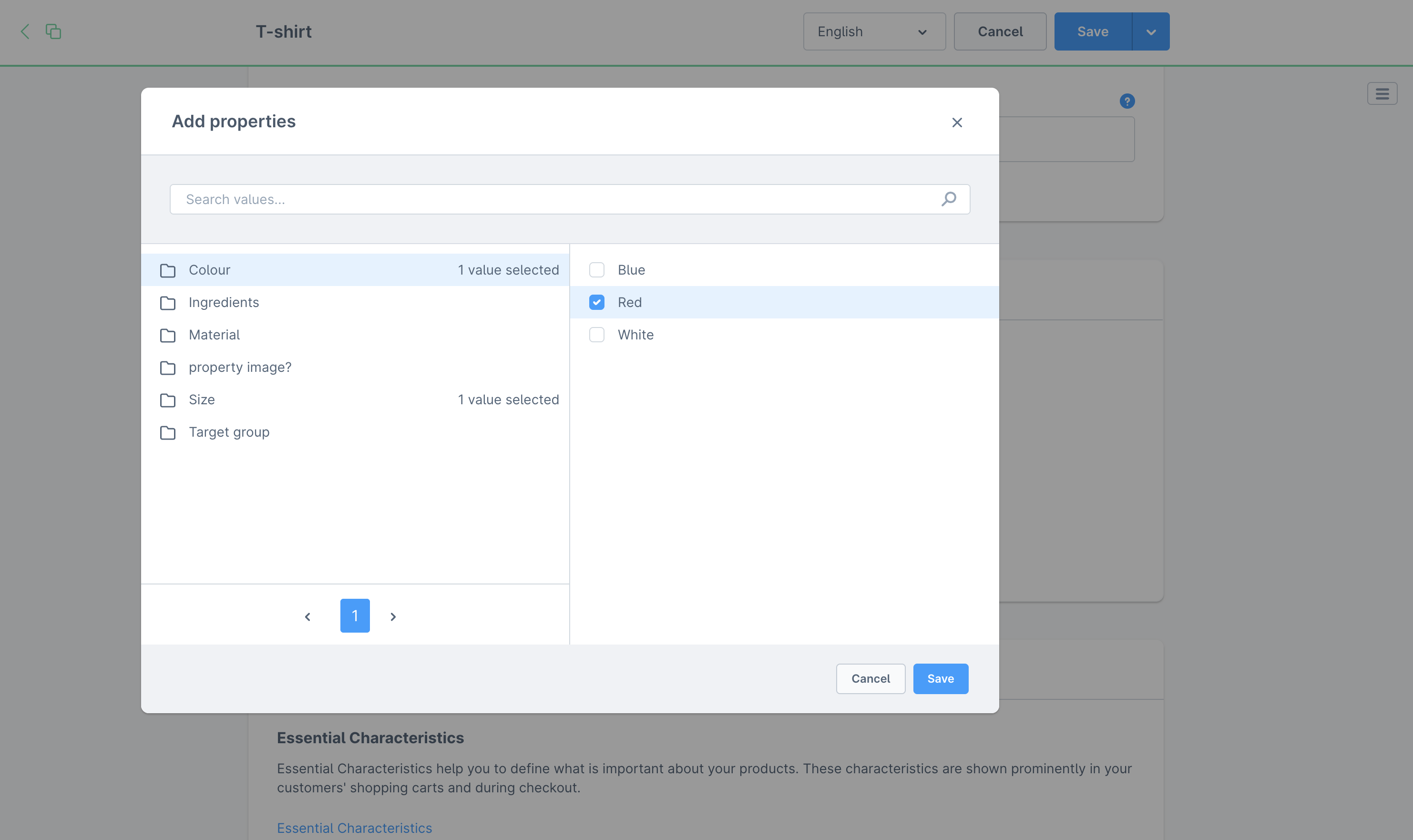The image size is (1413, 840).
Task: Uncheck the Red colour checkbox
Action: pyautogui.click(x=596, y=302)
